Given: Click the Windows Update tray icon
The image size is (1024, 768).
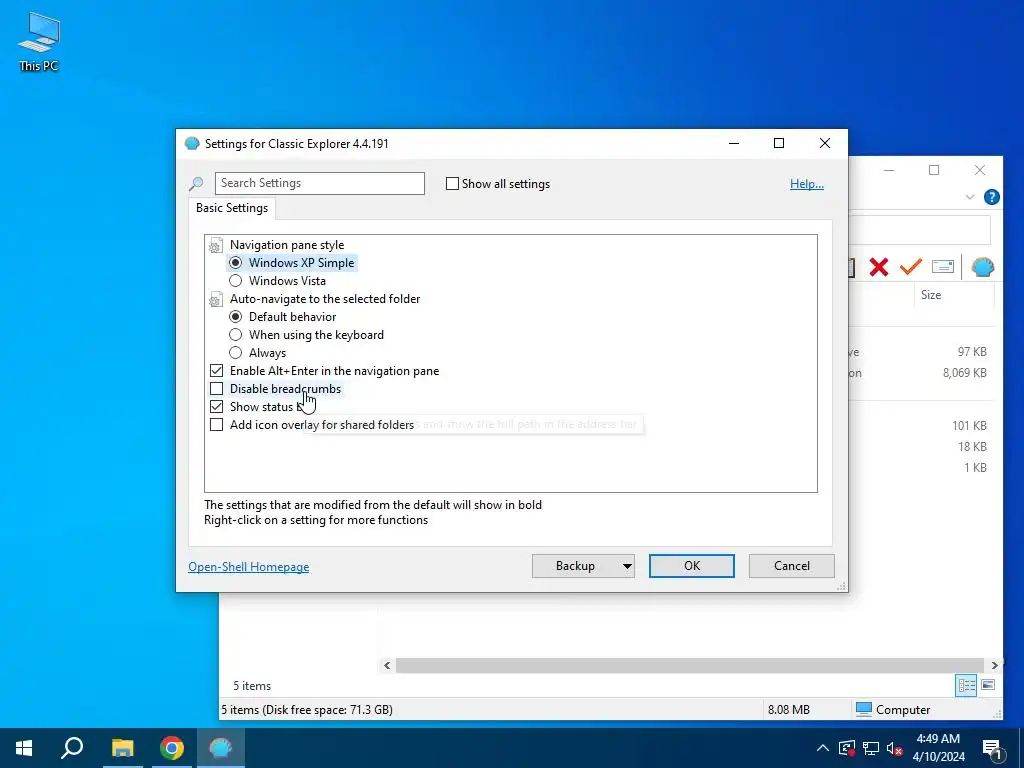Looking at the screenshot, I should (x=846, y=748).
